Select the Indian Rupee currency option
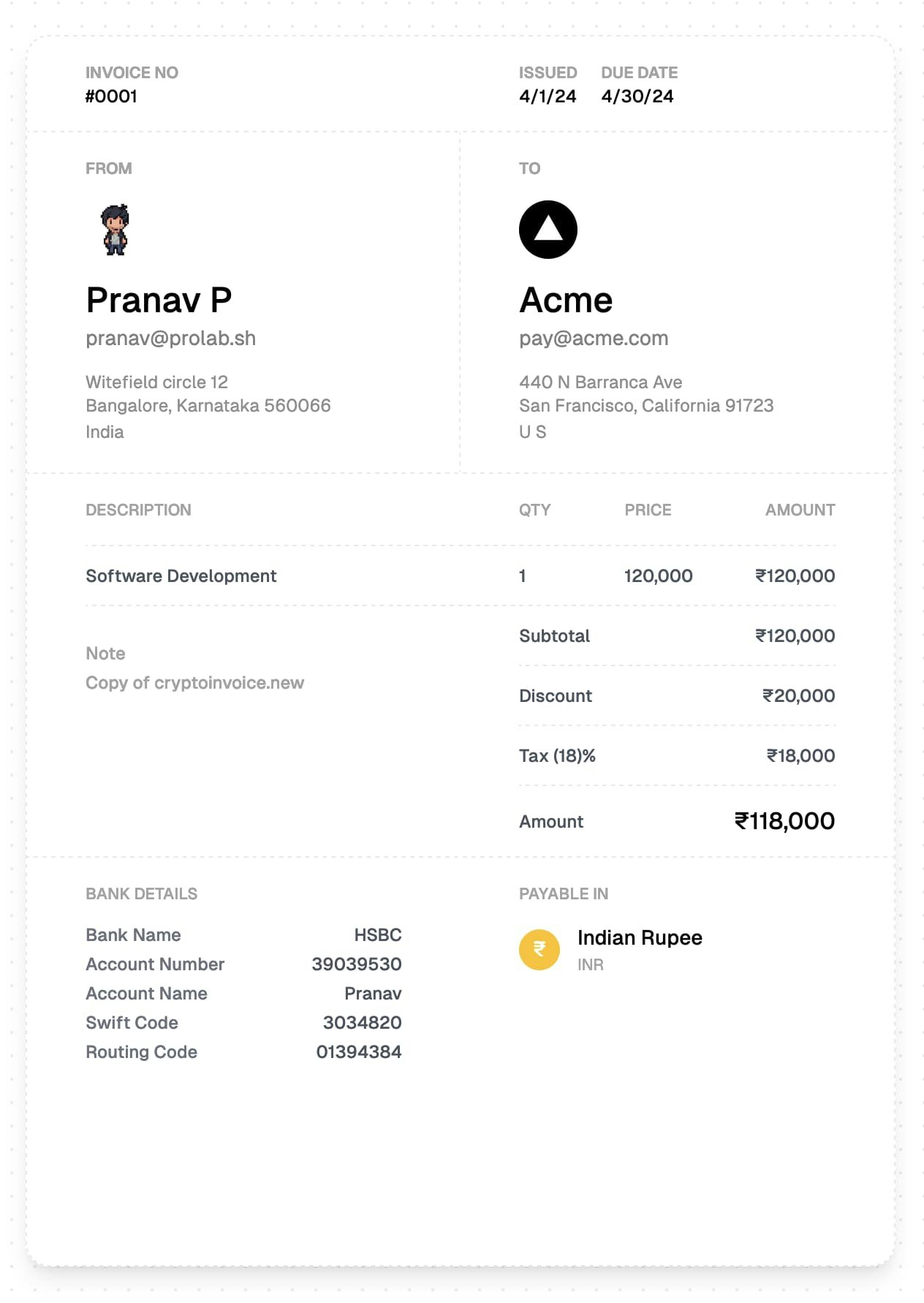The width and height of the screenshot is (924, 1303). (611, 949)
